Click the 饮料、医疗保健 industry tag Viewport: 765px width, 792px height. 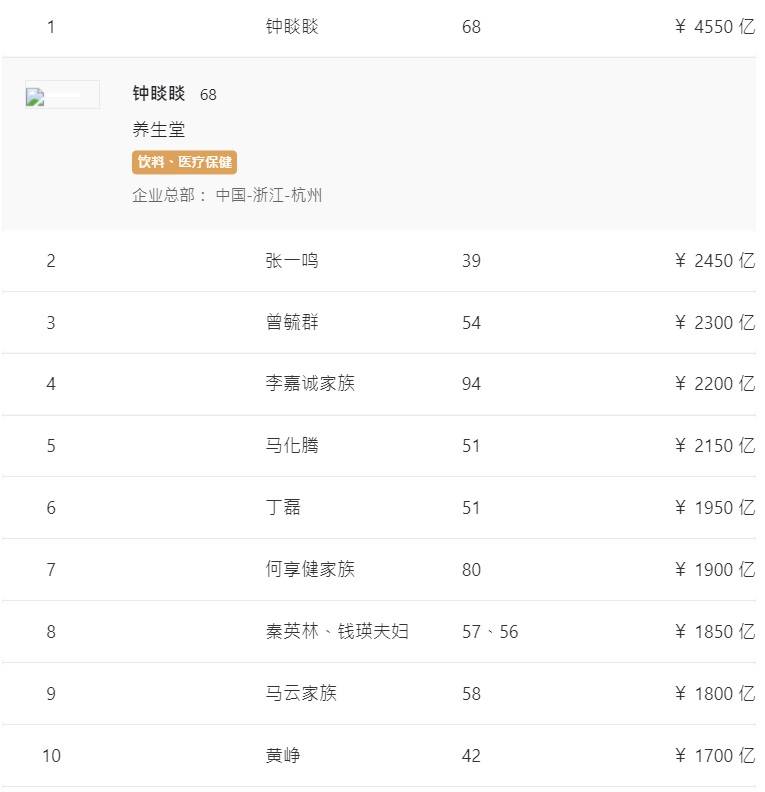(184, 162)
